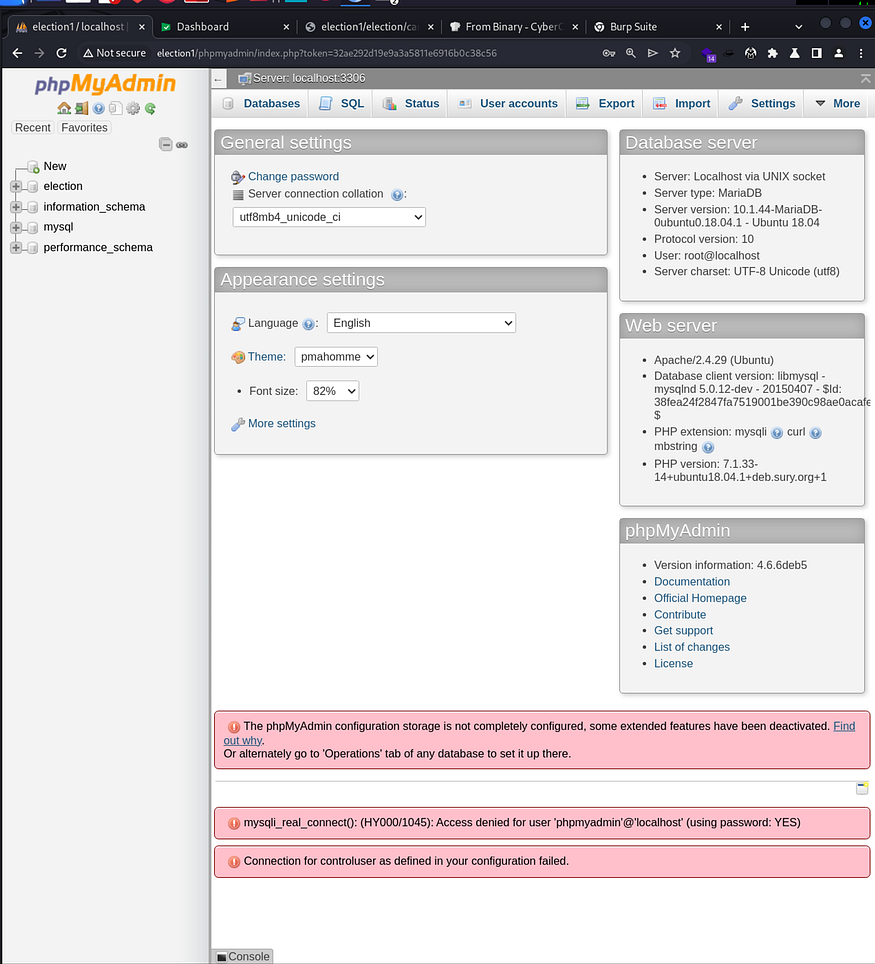Click the Recent button in sidebar
This screenshot has height=964, width=875.
pyautogui.click(x=33, y=128)
